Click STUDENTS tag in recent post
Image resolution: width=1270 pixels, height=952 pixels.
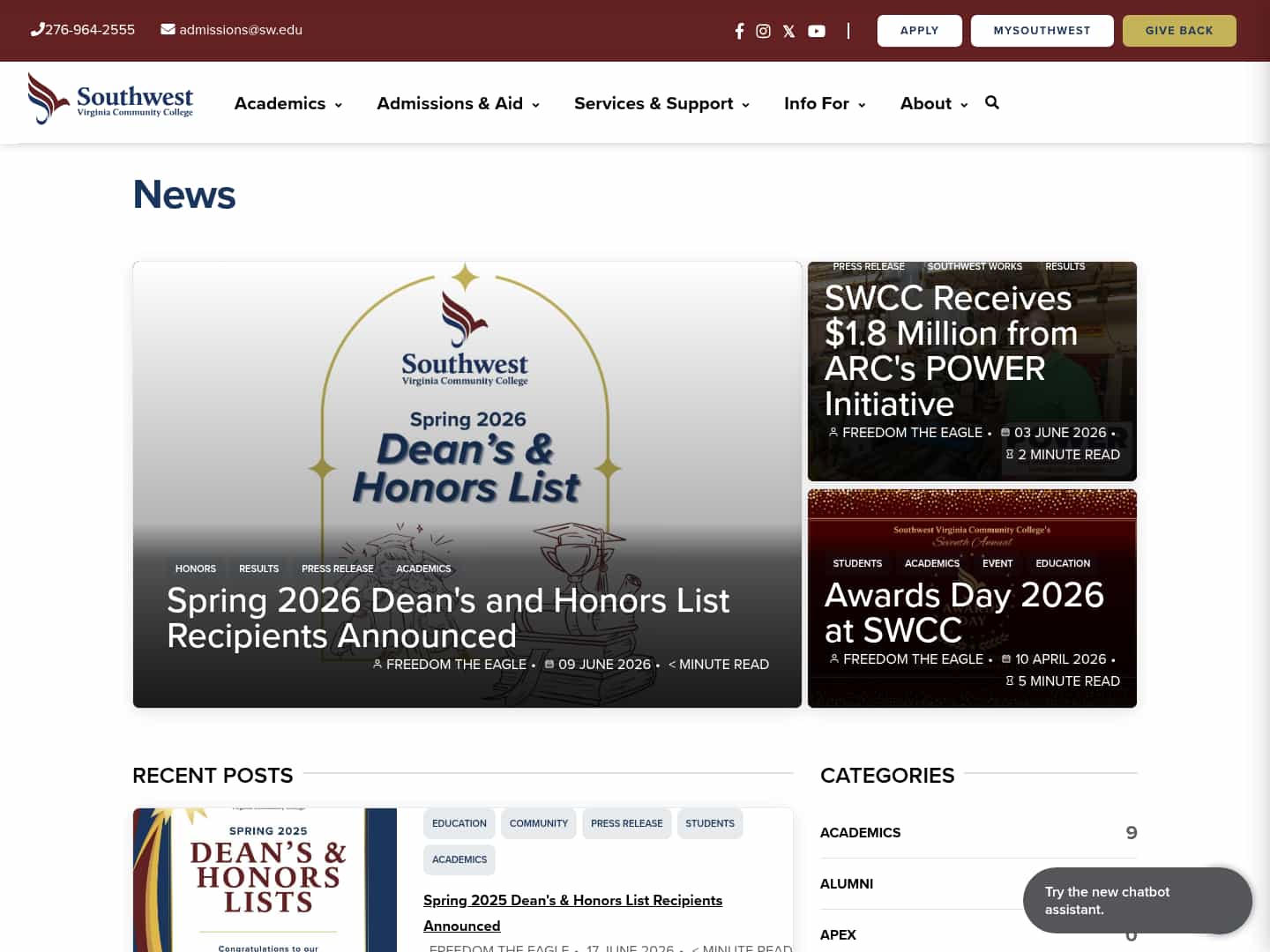pyautogui.click(x=710, y=823)
